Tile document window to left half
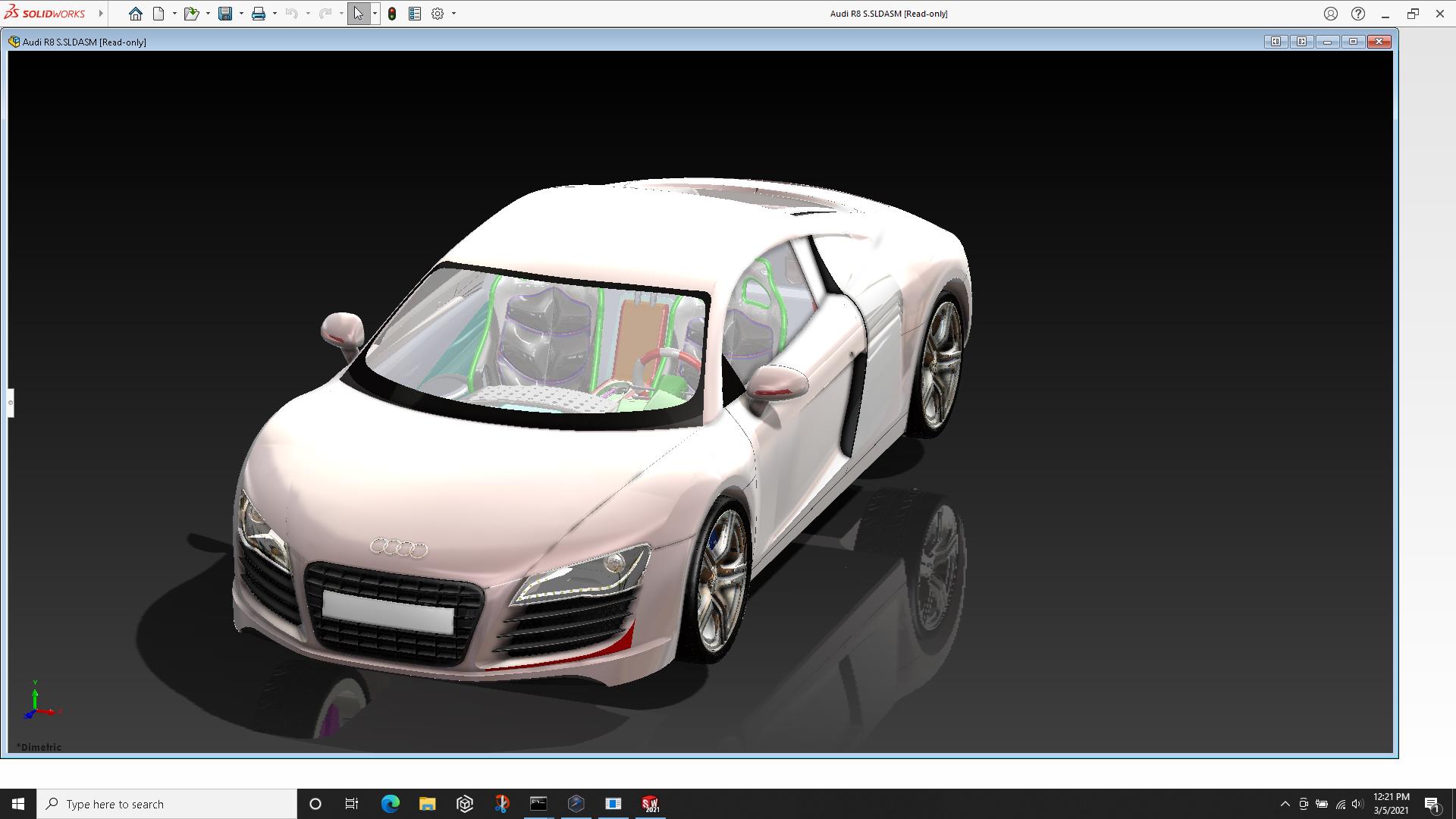 click(x=1276, y=42)
